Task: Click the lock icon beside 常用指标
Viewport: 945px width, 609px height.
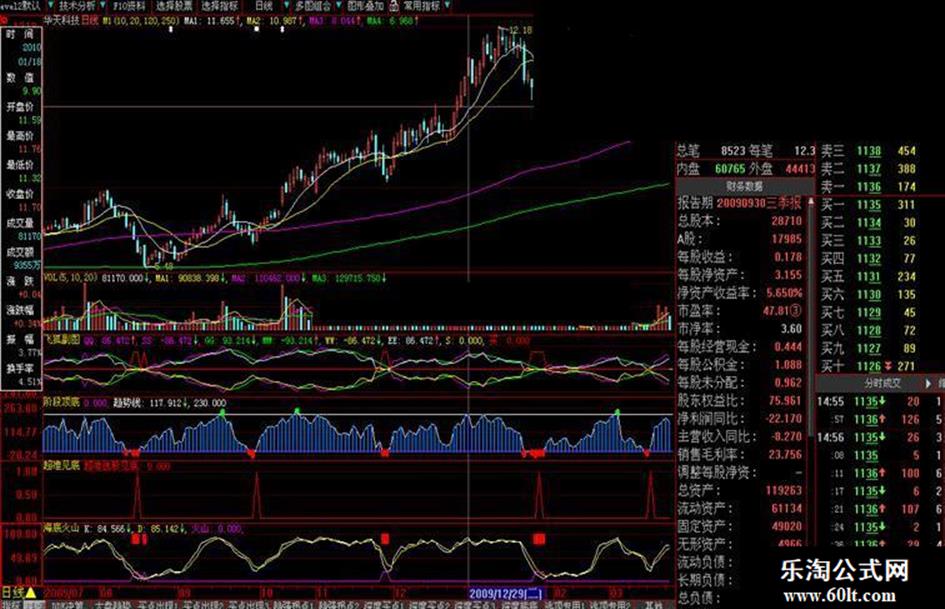Action: coord(394,6)
